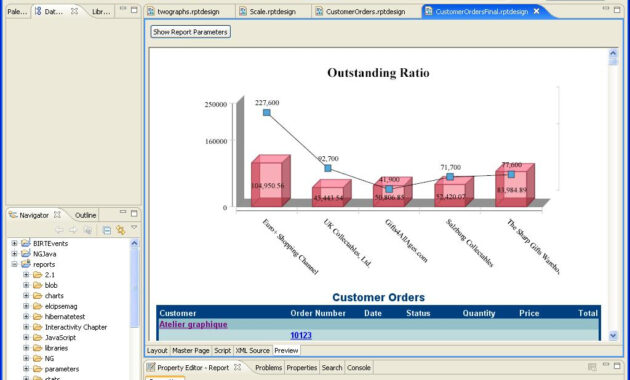Click Navigator tree scrollbar up arrow
Image resolution: width=630 pixels, height=380 pixels.
click(135, 243)
